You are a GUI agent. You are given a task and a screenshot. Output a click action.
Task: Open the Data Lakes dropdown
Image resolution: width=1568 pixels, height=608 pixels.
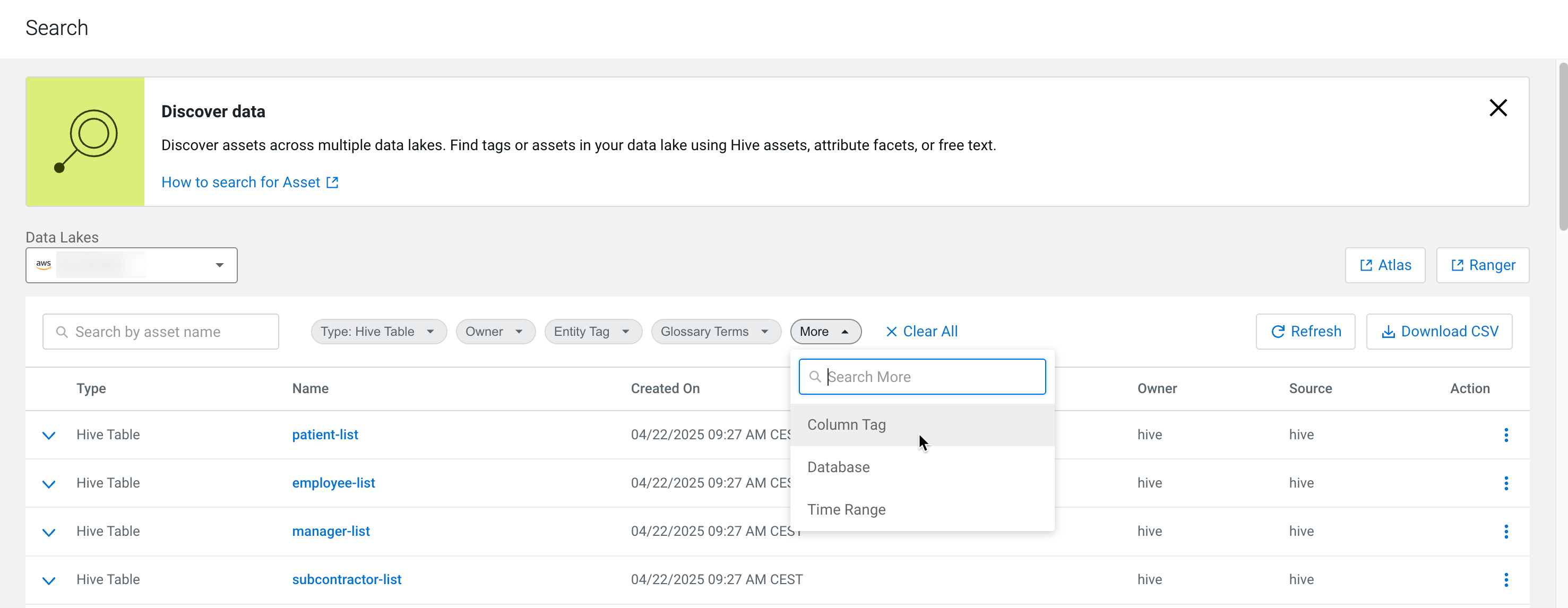[132, 265]
